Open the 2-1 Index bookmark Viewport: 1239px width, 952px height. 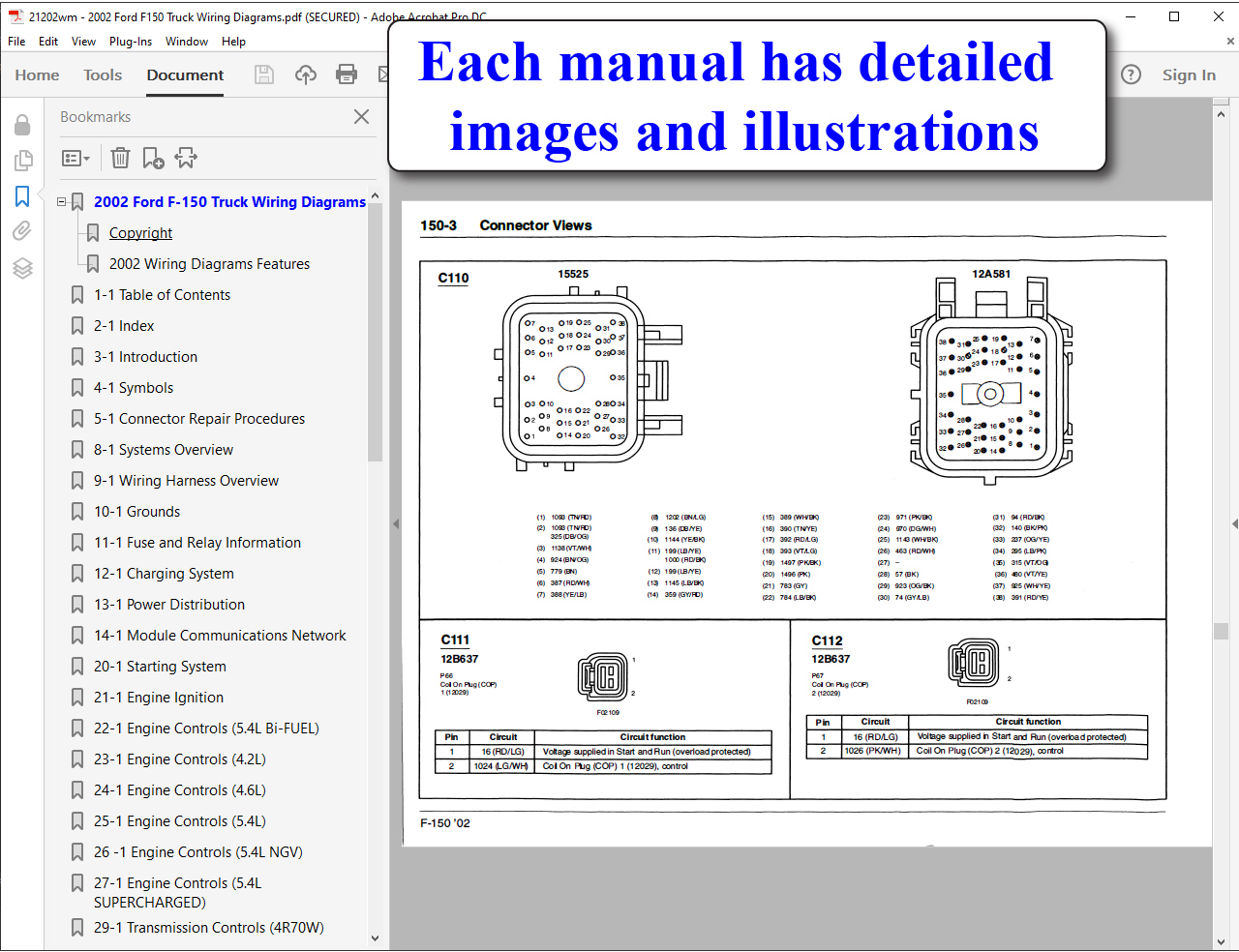(124, 326)
